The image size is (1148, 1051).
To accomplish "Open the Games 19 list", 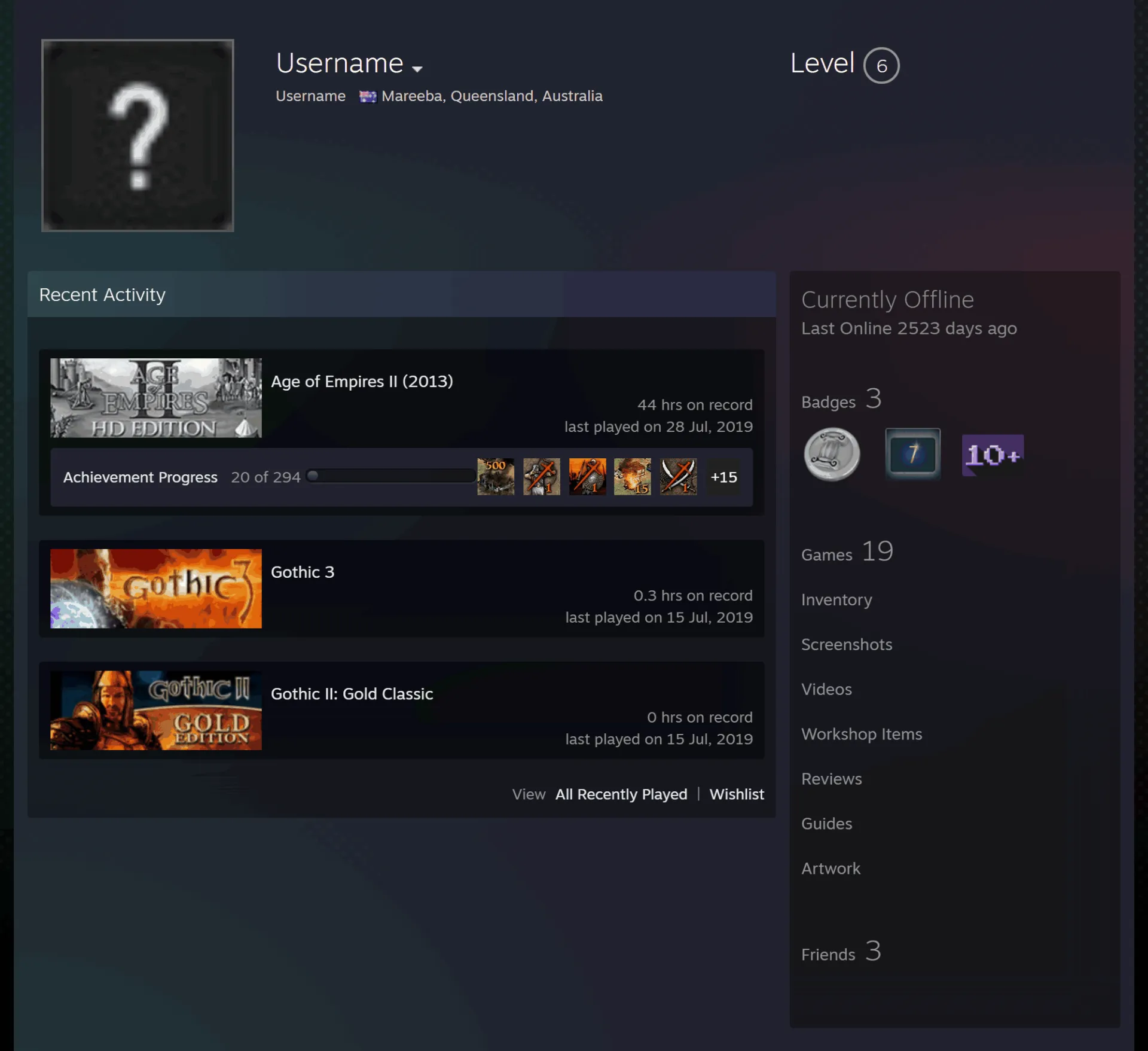I will pos(847,552).
